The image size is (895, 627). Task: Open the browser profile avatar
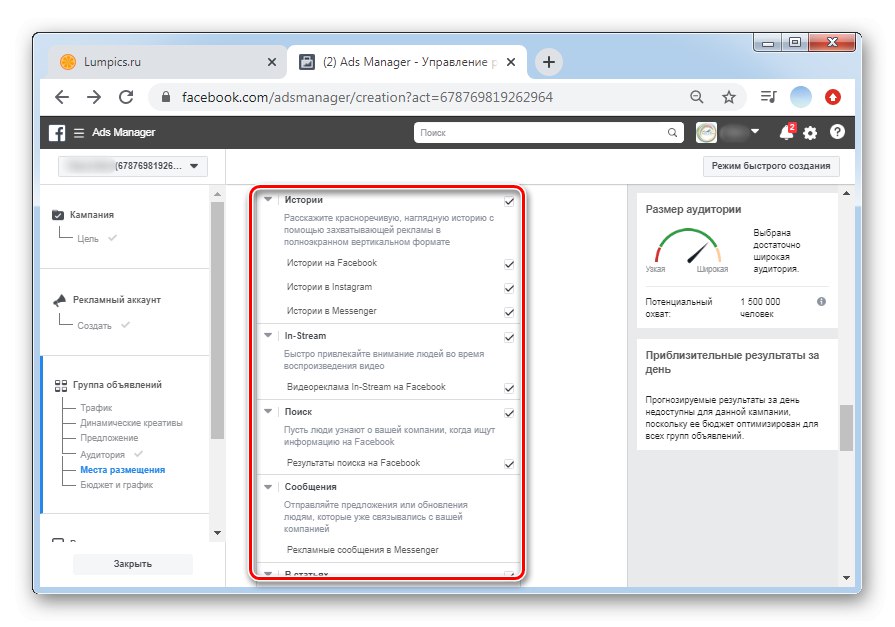point(800,97)
